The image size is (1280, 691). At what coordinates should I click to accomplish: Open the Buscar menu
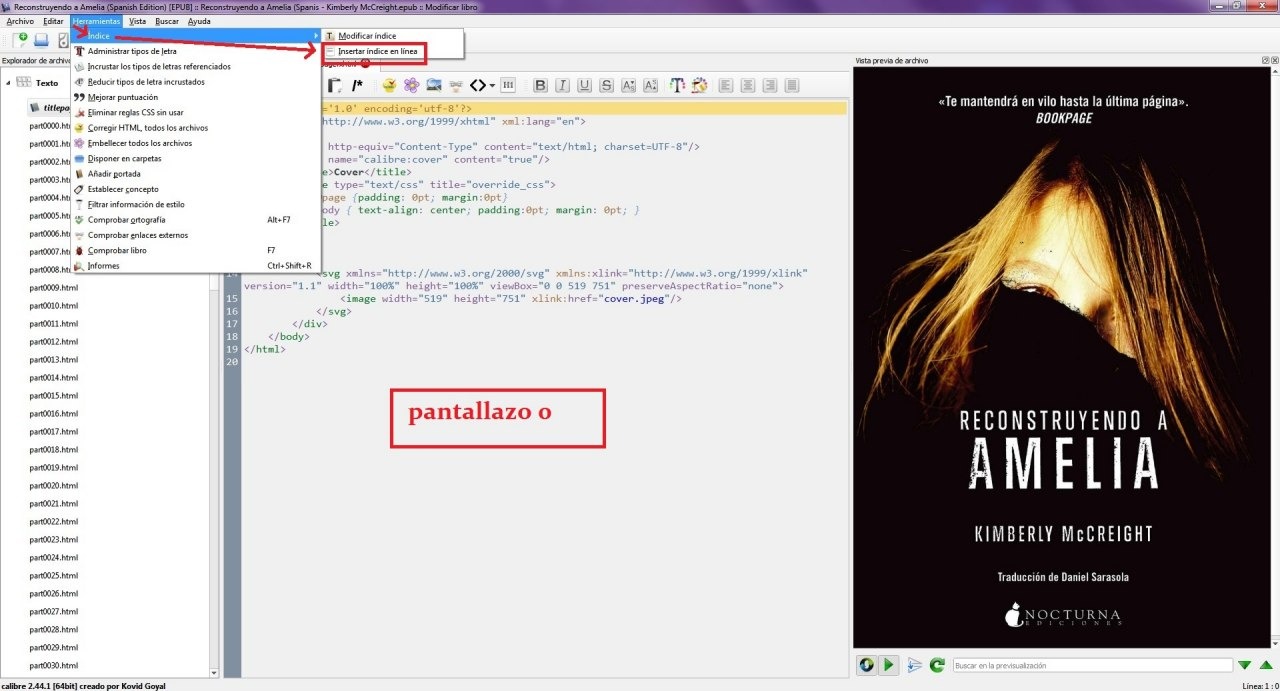point(167,20)
